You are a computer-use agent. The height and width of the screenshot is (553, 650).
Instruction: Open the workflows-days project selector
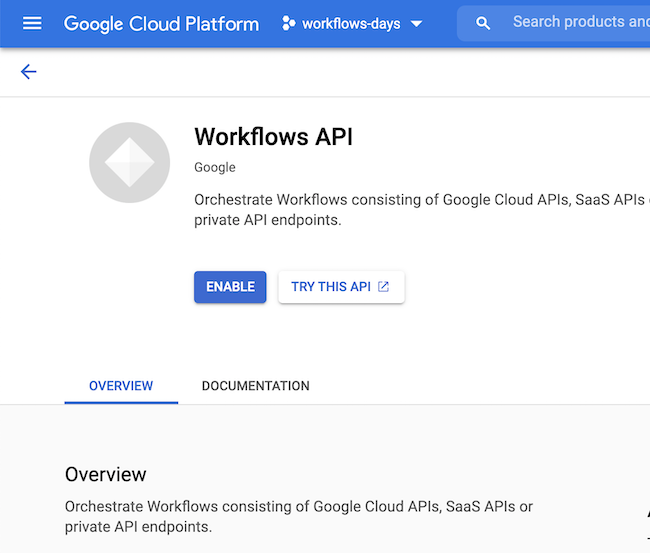pos(352,24)
